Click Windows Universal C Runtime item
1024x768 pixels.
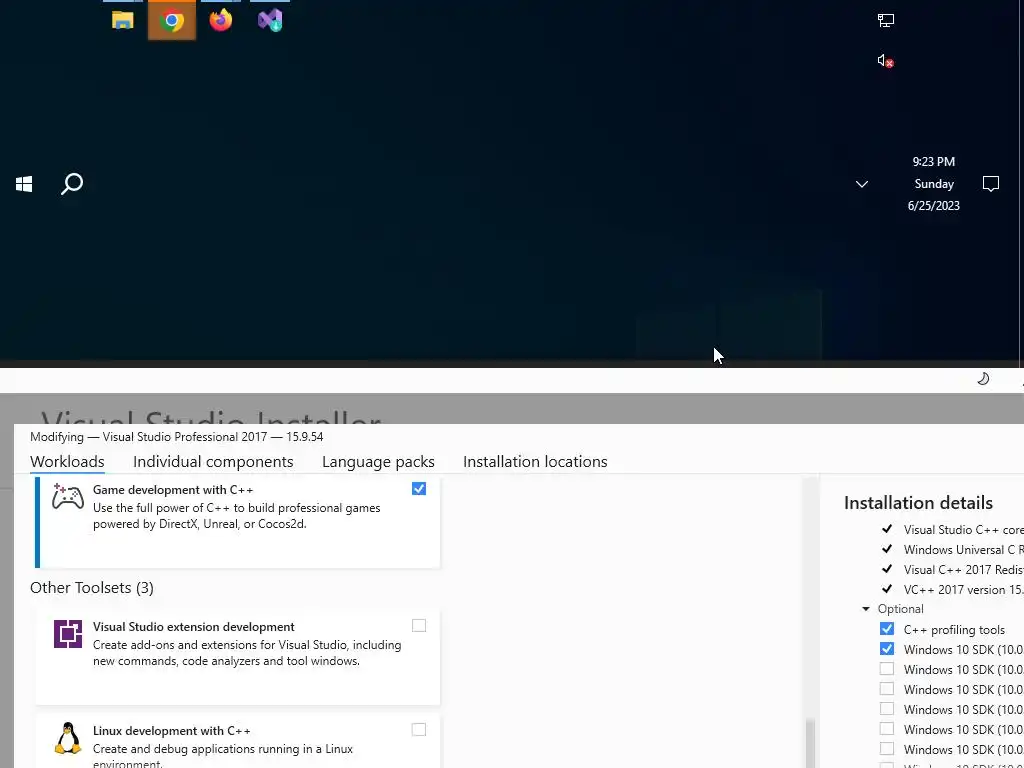[963, 550]
